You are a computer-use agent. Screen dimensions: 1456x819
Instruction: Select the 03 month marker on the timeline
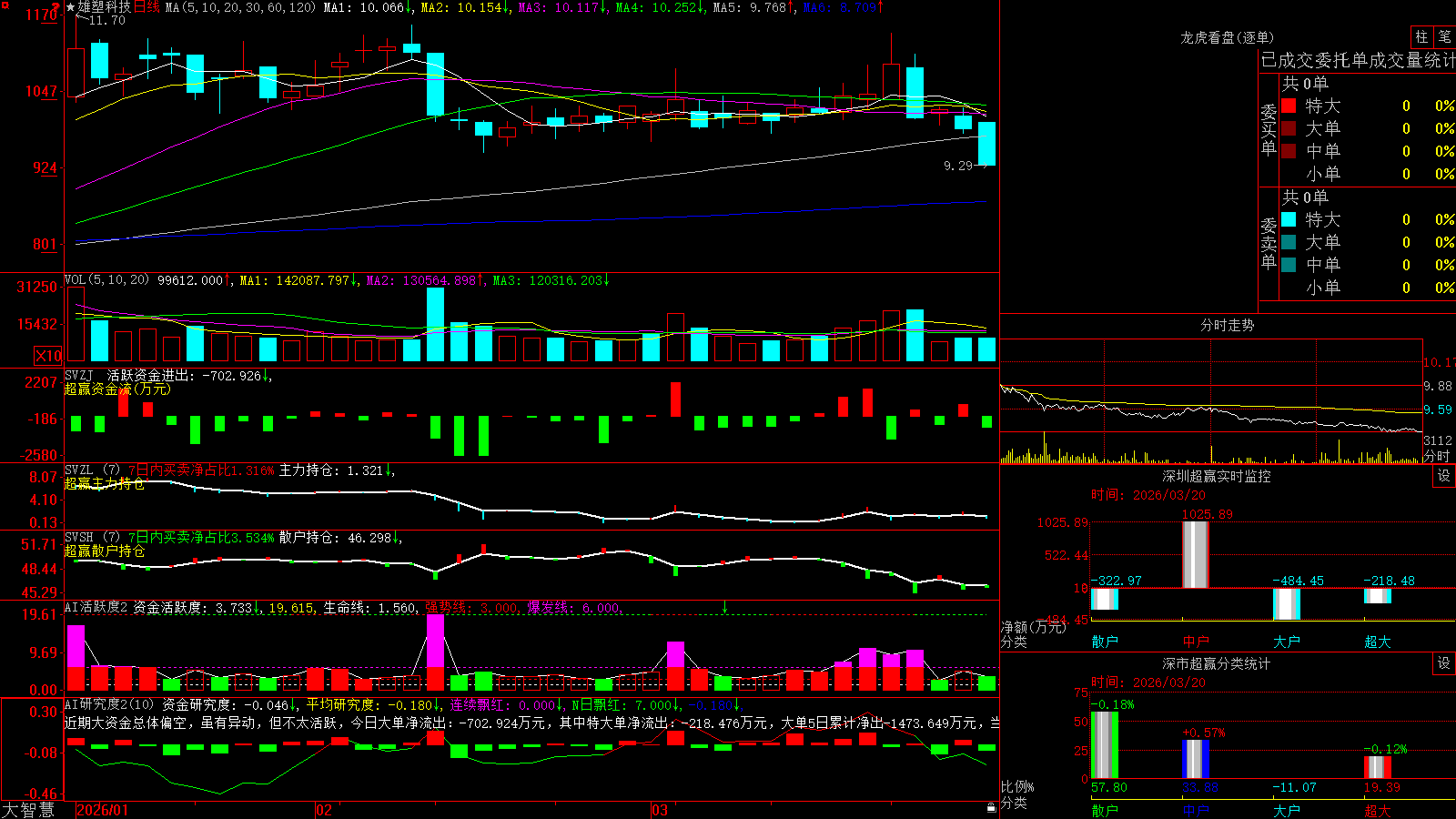660,810
